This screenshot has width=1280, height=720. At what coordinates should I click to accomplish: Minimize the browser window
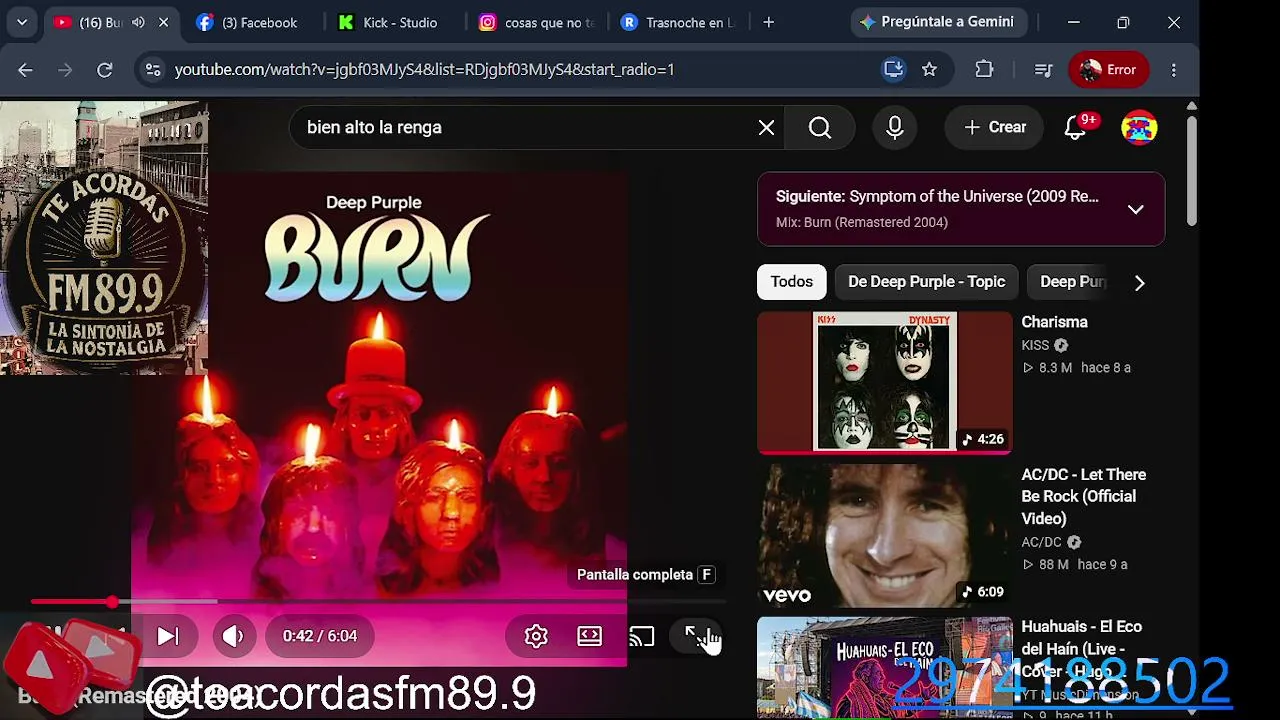1073,22
